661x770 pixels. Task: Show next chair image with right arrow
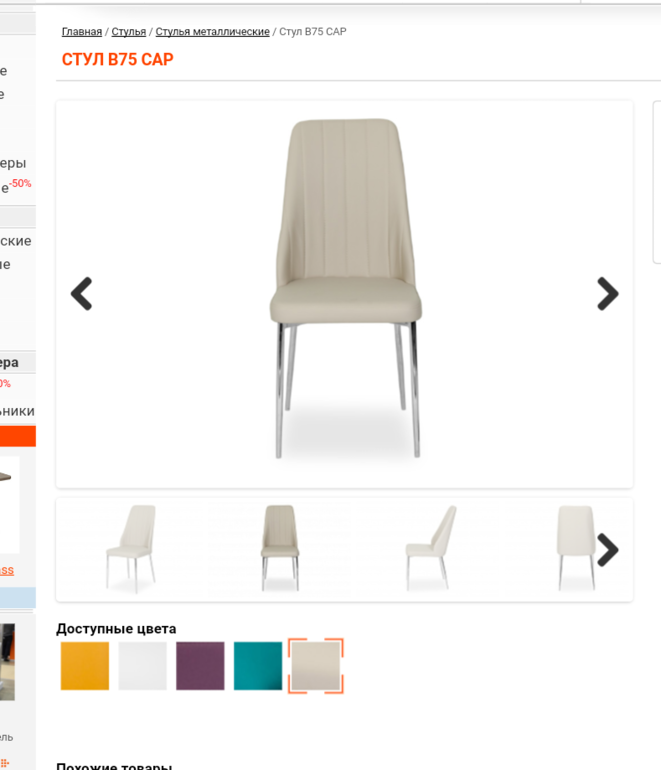[607, 294]
